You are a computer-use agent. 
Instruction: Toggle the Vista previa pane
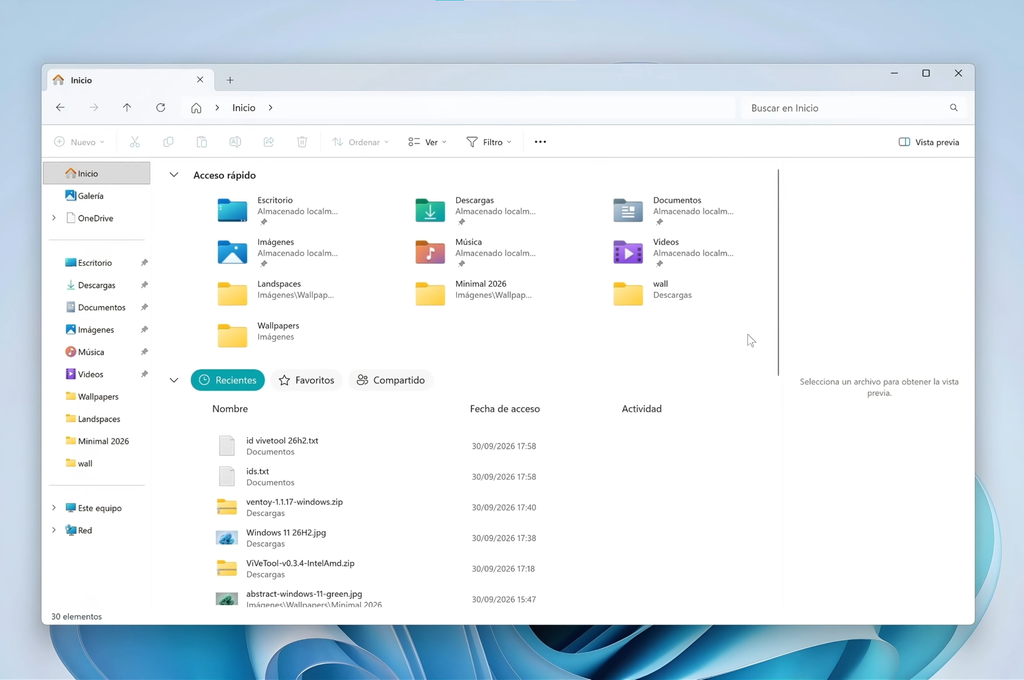pos(929,142)
